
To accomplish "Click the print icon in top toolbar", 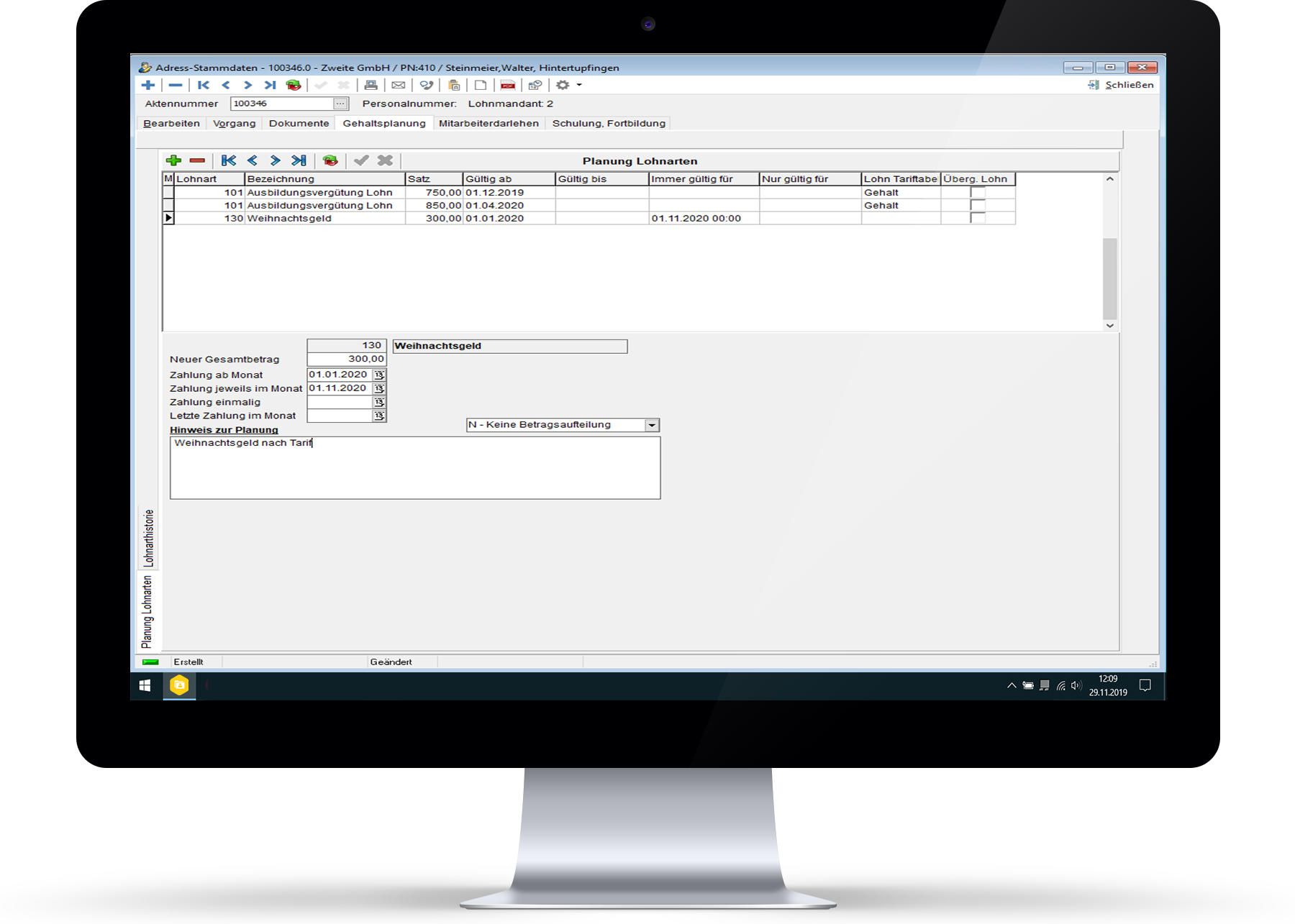I will [x=371, y=85].
